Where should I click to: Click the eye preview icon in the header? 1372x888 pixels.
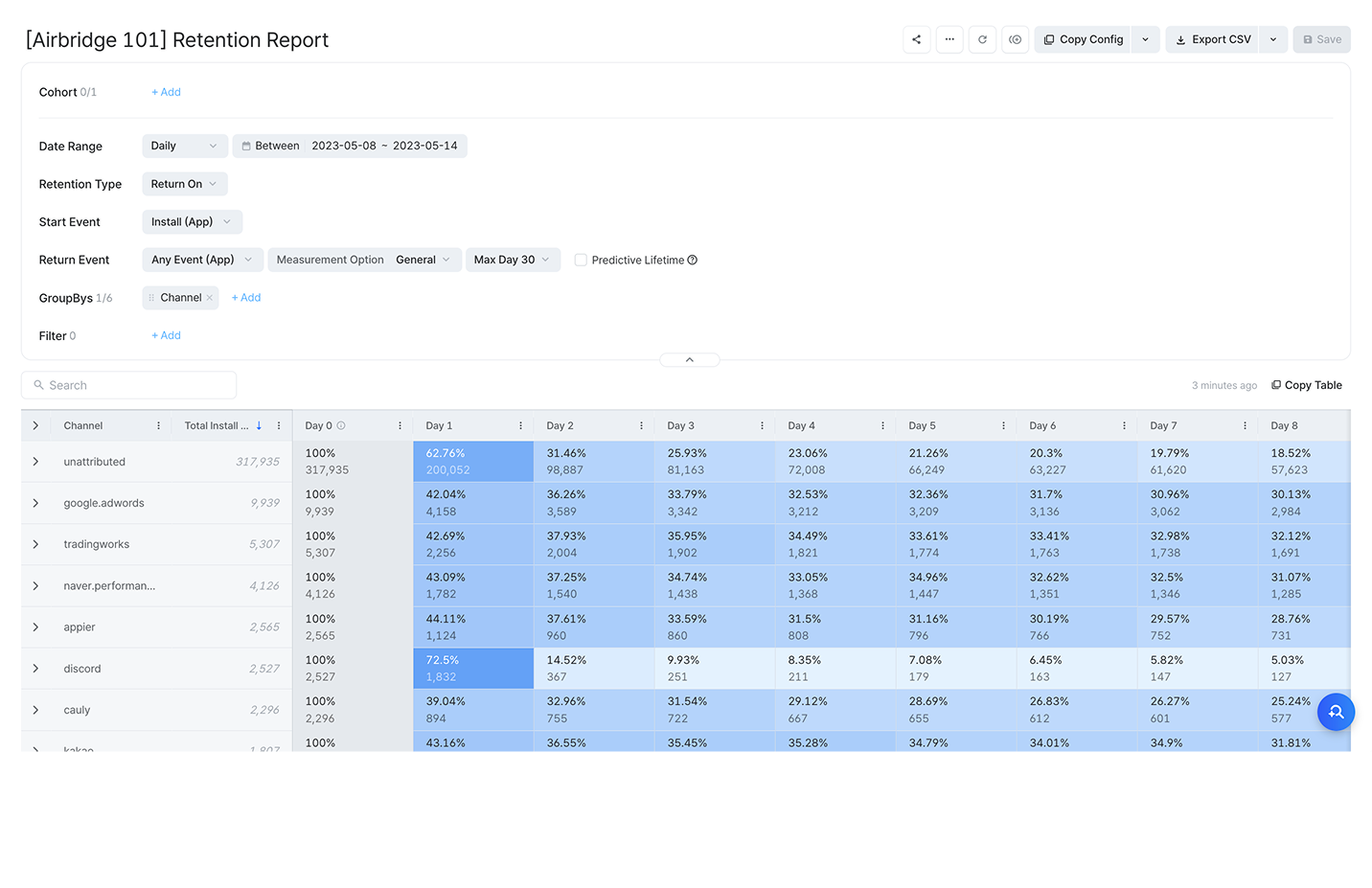(x=1016, y=39)
